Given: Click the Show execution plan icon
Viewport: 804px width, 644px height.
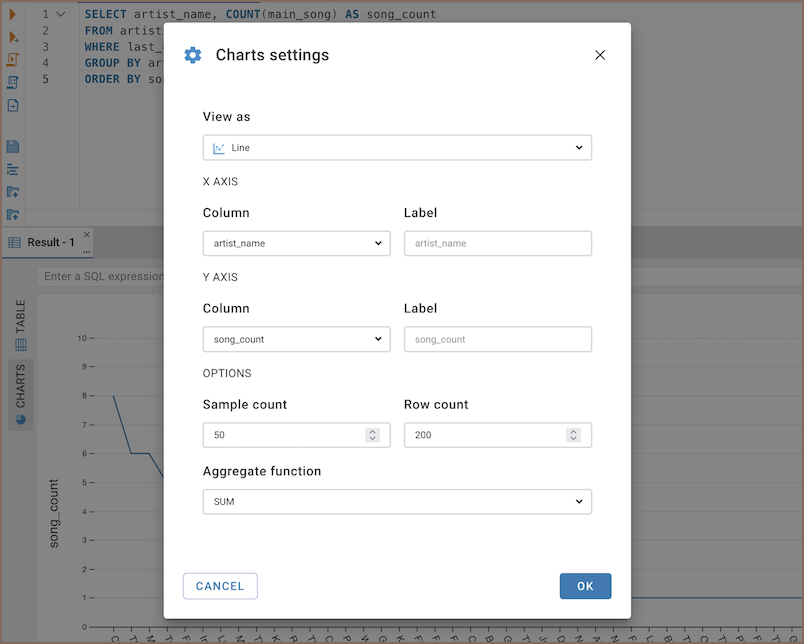Looking at the screenshot, I should 13,82.
